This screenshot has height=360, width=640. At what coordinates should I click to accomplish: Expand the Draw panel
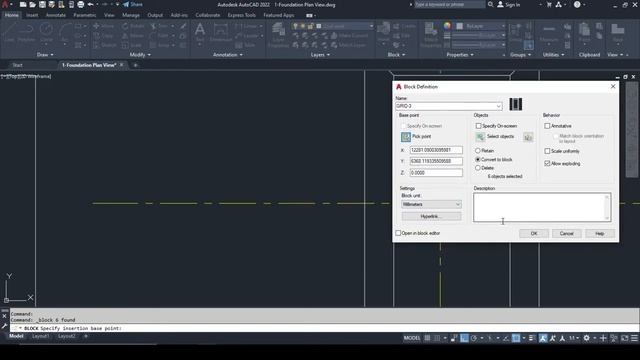pyautogui.click(x=45, y=55)
